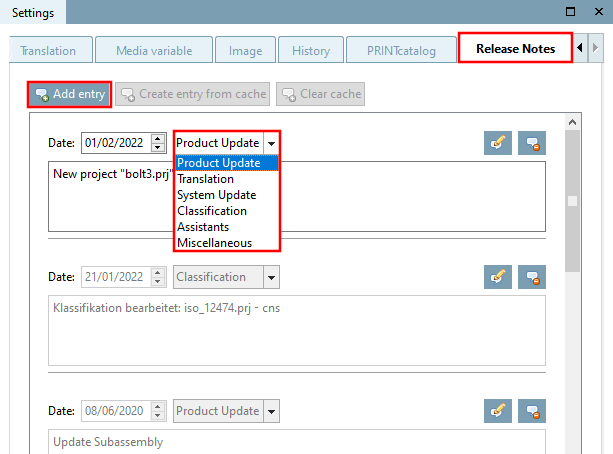Click the scroll up arrow of entries list
The image size is (613, 454).
(x=572, y=122)
